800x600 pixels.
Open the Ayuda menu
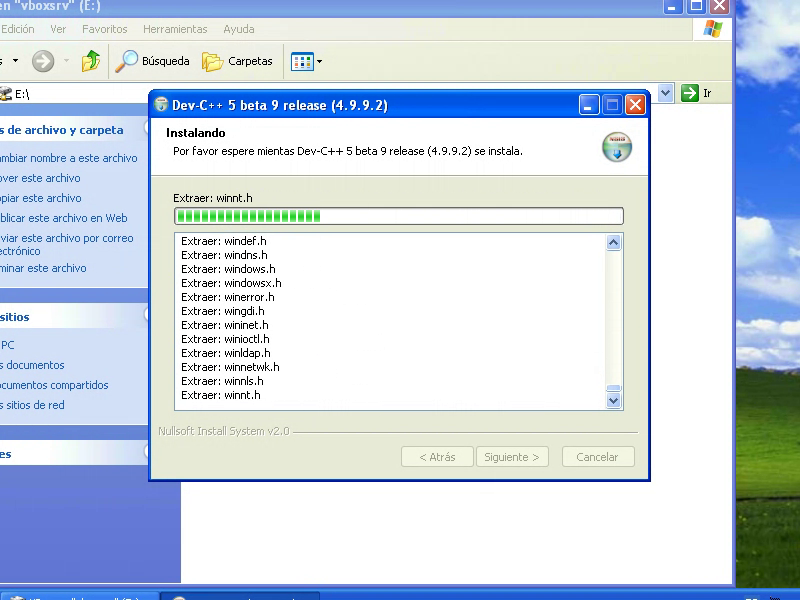click(239, 29)
